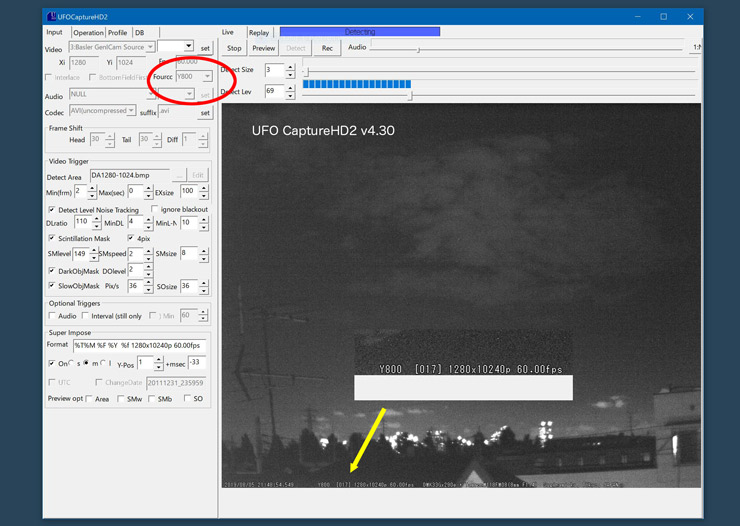Open the dropdown next to the Video source
The image size is (740, 526).
pos(188,46)
